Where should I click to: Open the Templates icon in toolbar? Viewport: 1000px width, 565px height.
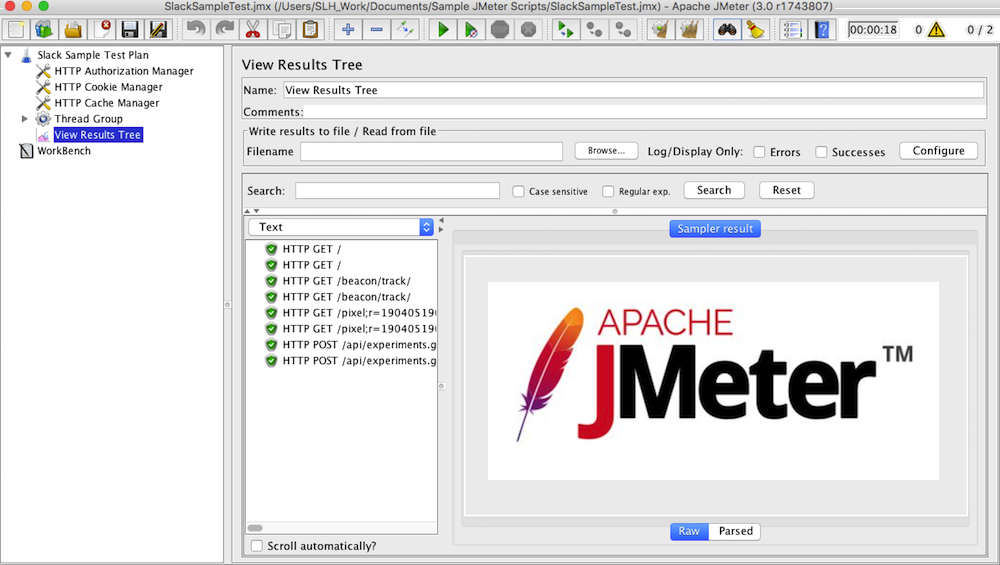[x=44, y=29]
